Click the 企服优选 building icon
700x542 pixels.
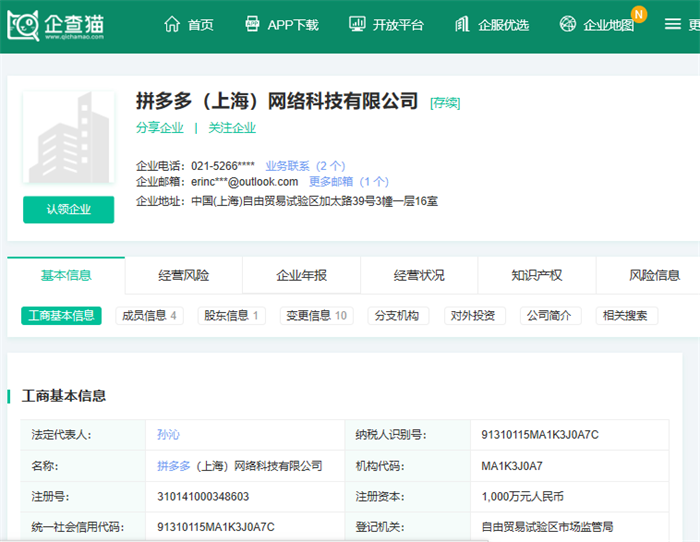pyautogui.click(x=462, y=24)
